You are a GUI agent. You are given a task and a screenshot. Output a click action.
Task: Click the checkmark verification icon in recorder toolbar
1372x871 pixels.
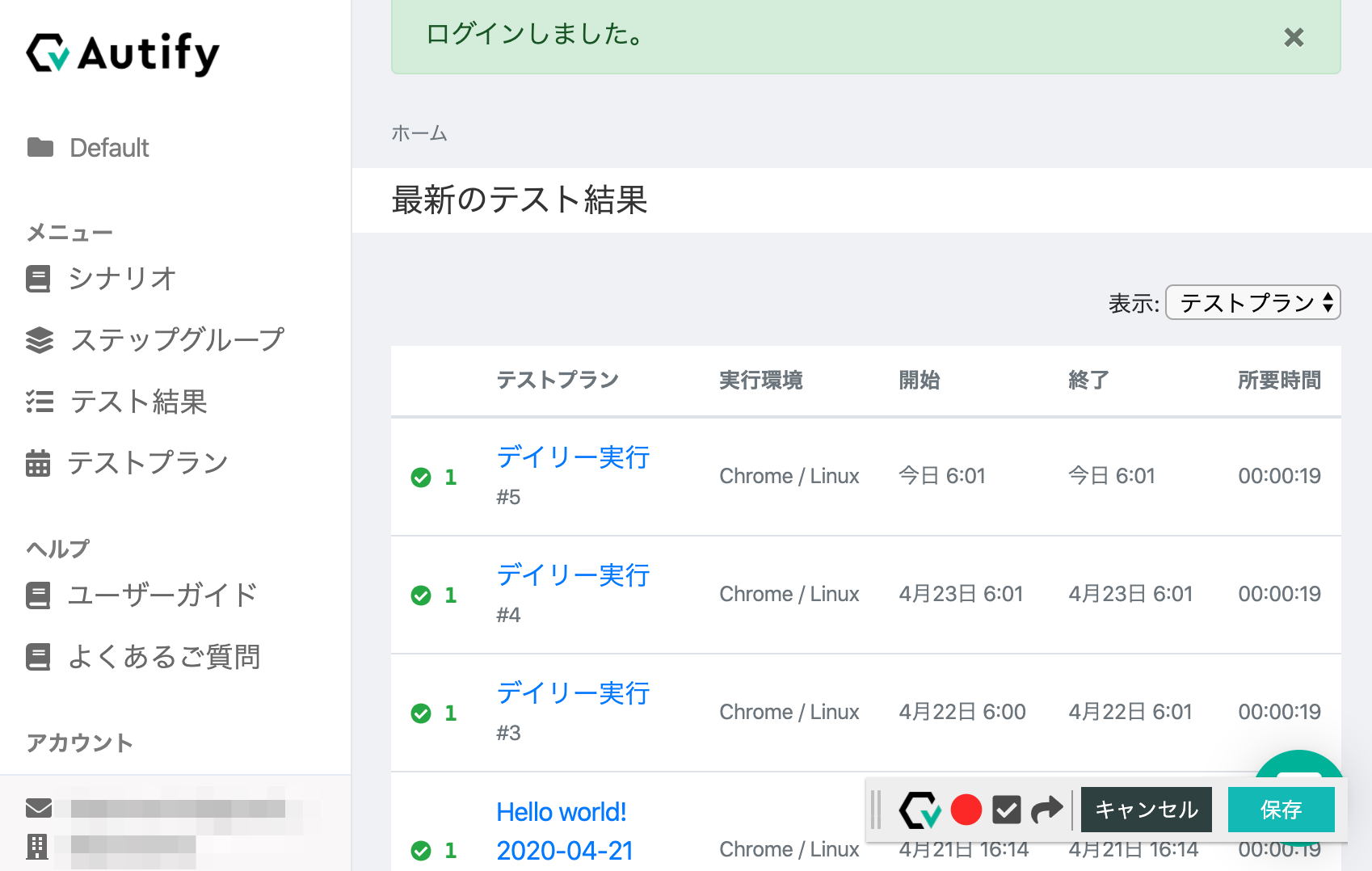coord(1006,810)
